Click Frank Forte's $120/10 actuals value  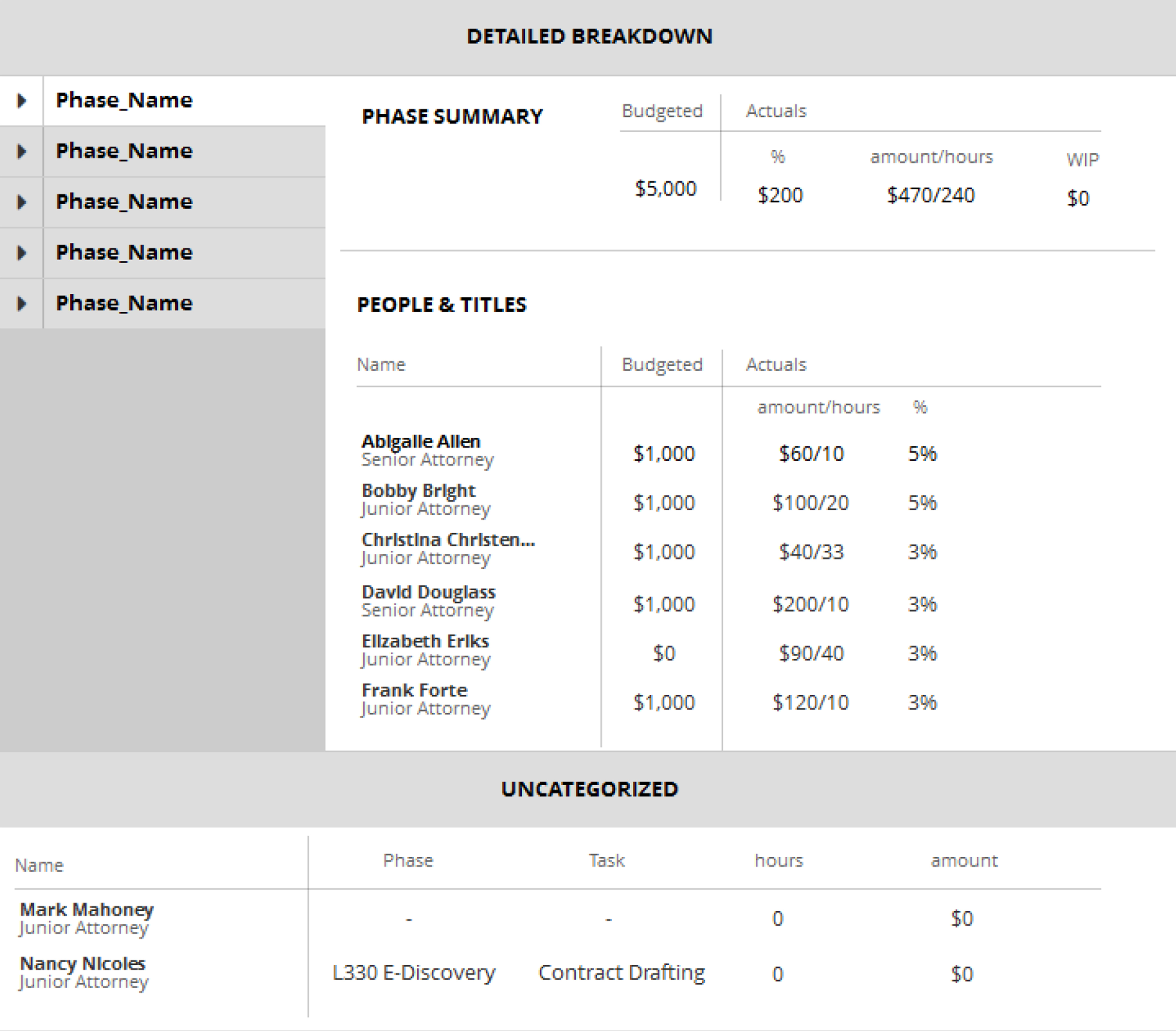click(x=810, y=702)
